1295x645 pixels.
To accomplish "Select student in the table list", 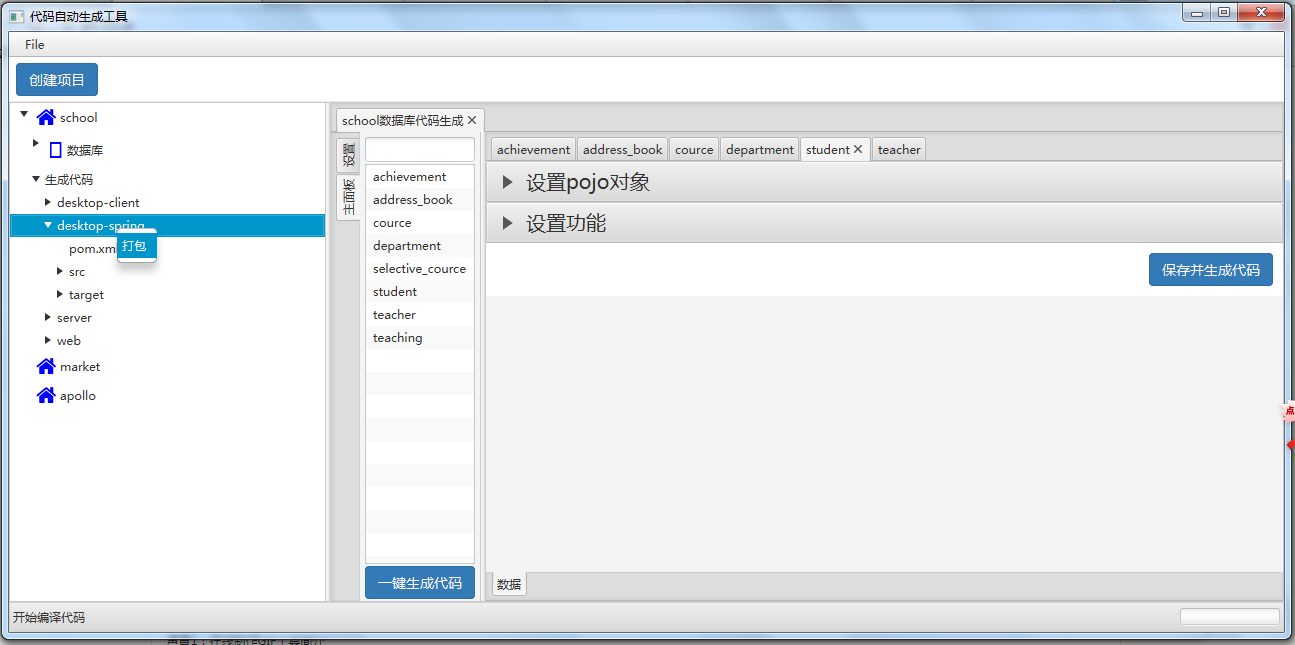I will click(420, 291).
